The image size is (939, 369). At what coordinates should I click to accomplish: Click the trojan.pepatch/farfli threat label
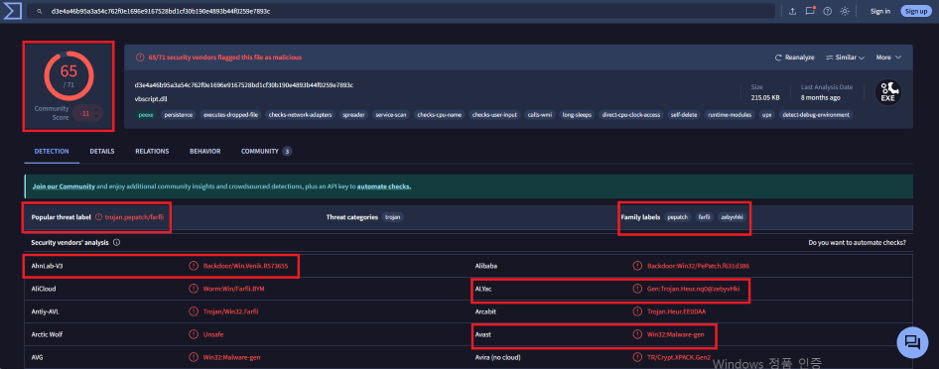pos(135,217)
